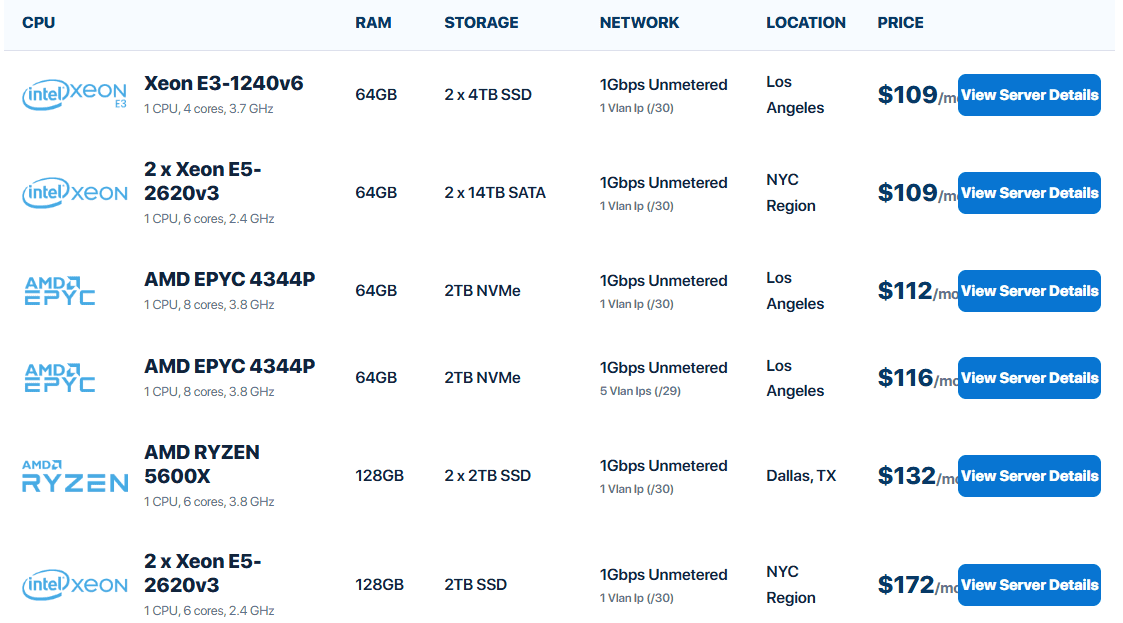
Task: Click the $172 price
Action: [906, 585]
